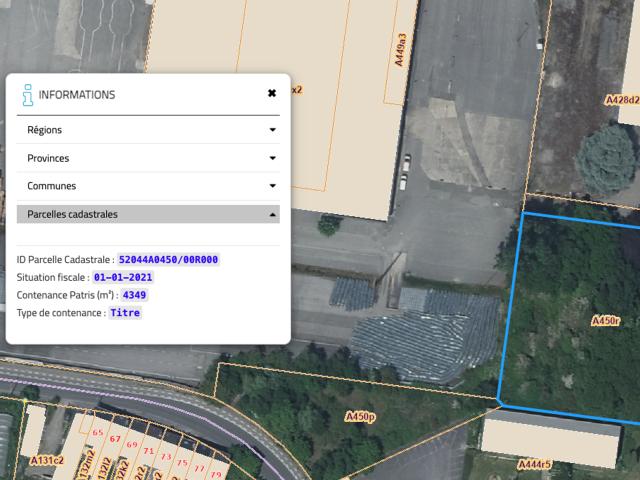Click the Communes accordion label
This screenshot has width=640, height=480.
tap(52, 186)
